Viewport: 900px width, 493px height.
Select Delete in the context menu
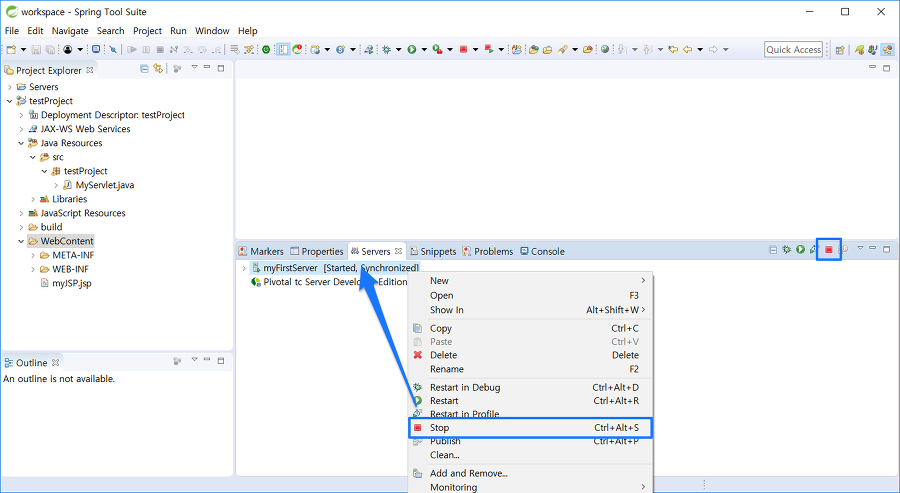(530, 355)
